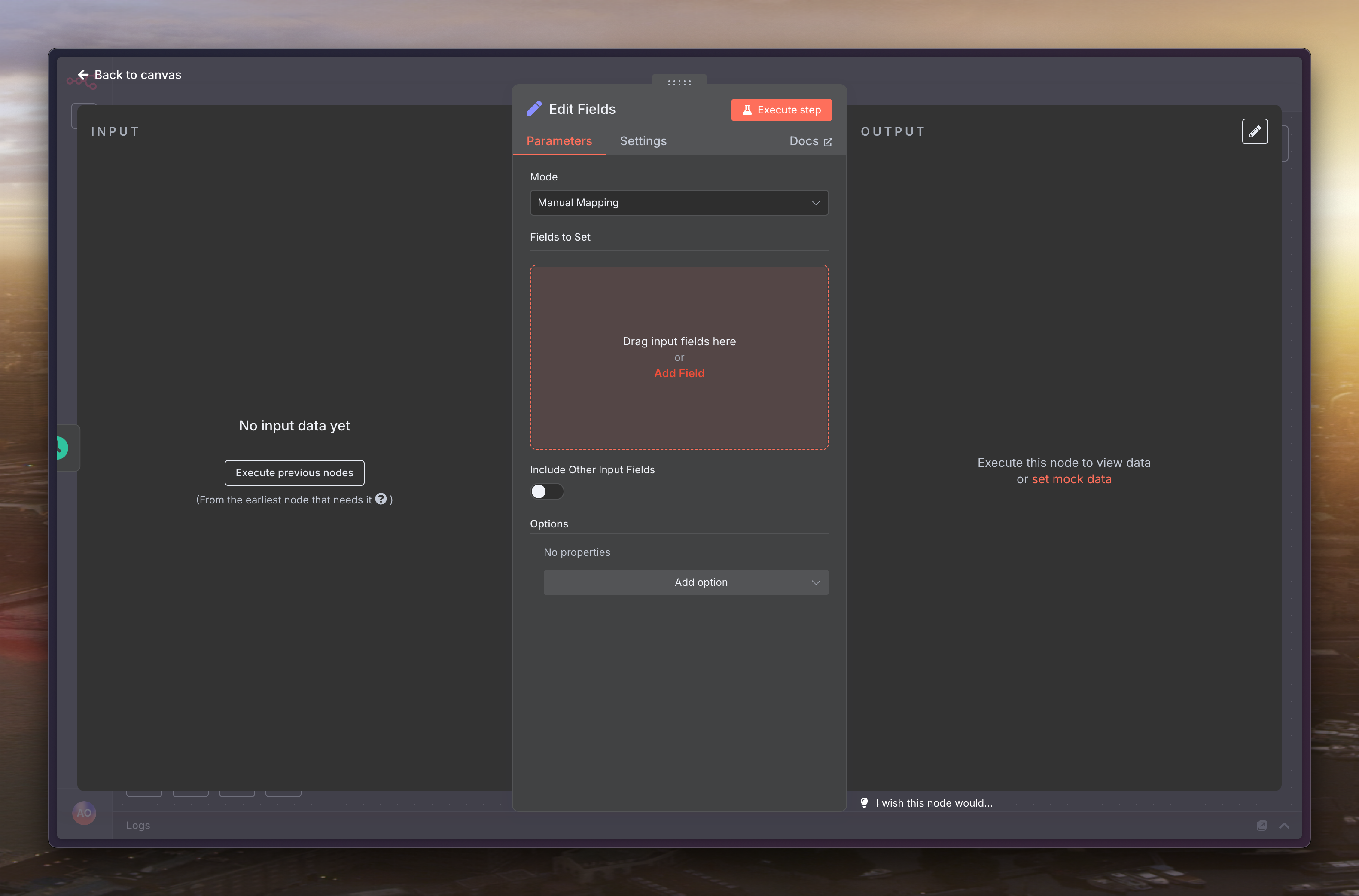Click the lightbulb feedback icon
Screen dimensions: 1359x896
tap(864, 803)
